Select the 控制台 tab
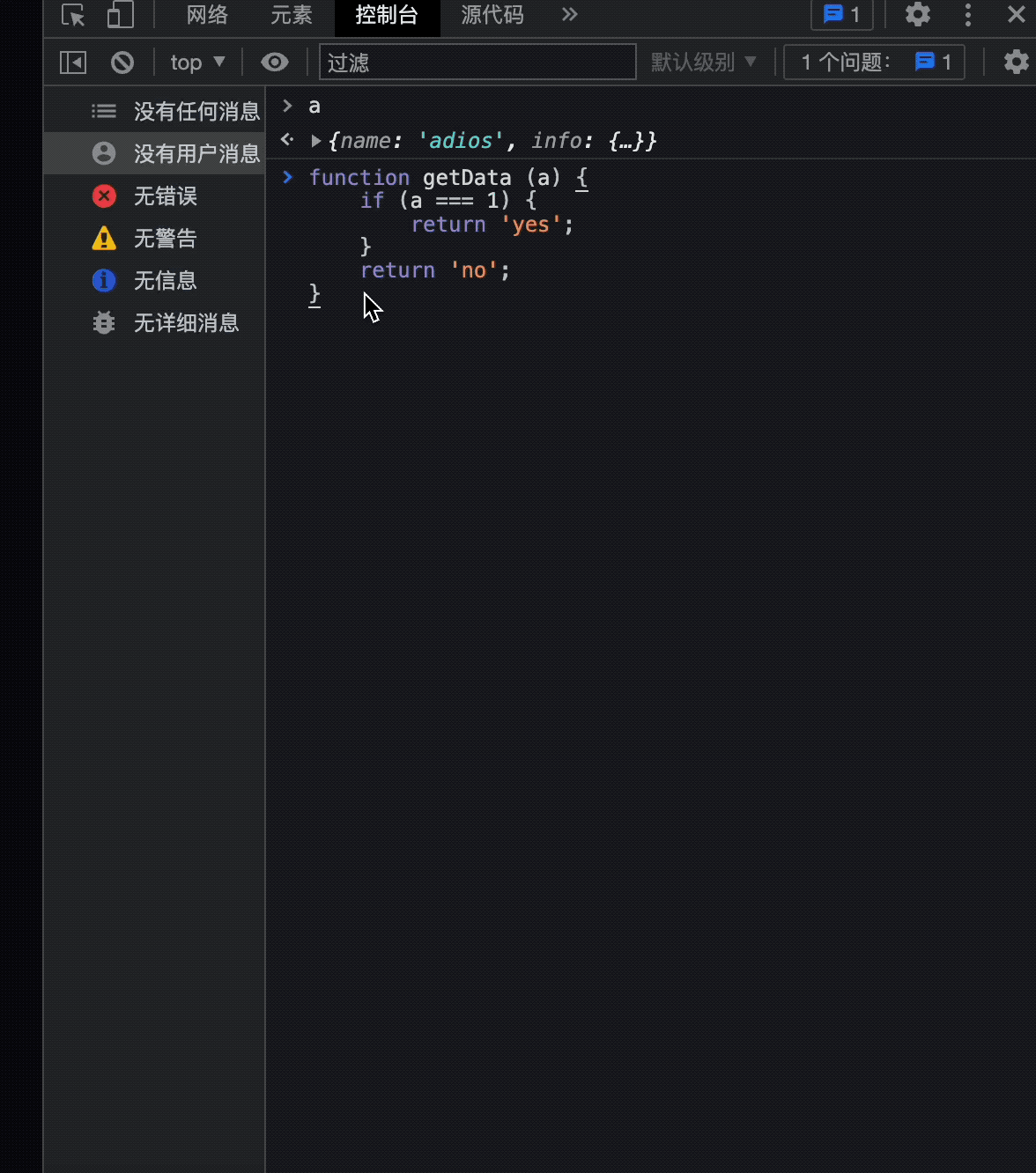Viewport: 1036px width, 1173px height. pyautogui.click(x=387, y=15)
